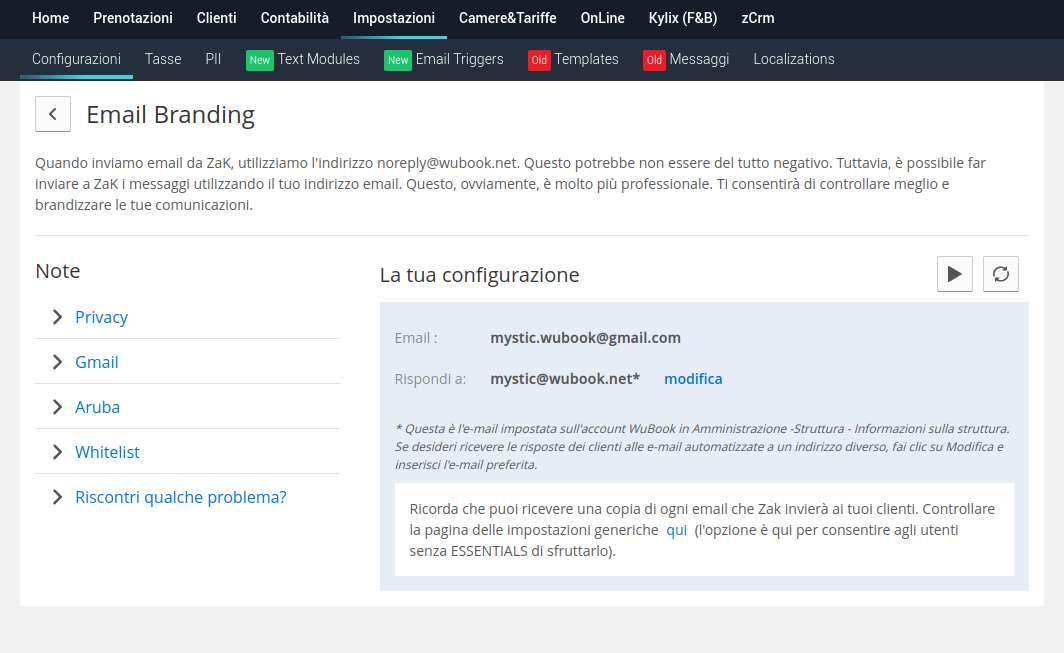1064x653 pixels.
Task: Follow the 'qui' link to generic settings
Action: pyautogui.click(x=676, y=530)
